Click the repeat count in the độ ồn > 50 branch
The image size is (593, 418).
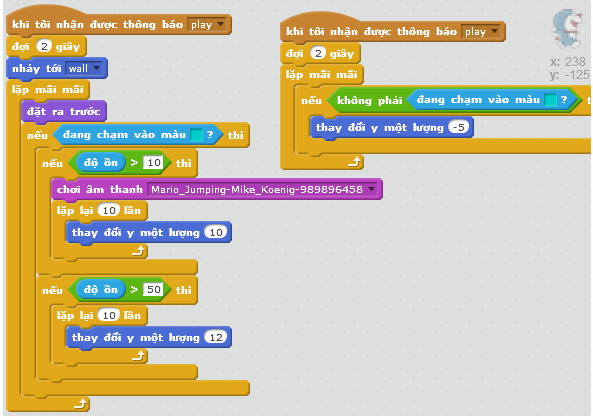109,315
